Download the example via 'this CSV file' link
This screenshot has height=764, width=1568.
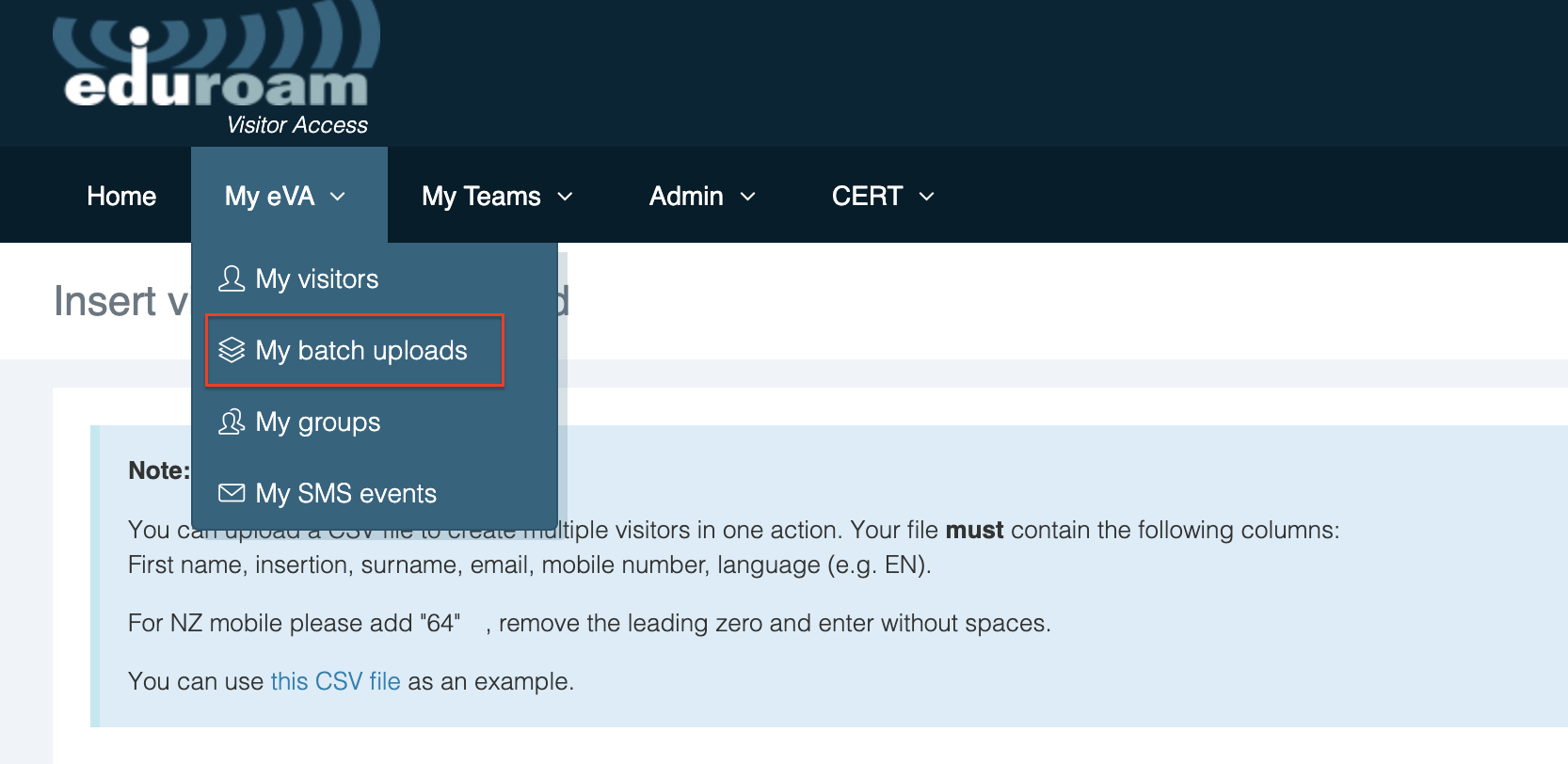point(335,681)
